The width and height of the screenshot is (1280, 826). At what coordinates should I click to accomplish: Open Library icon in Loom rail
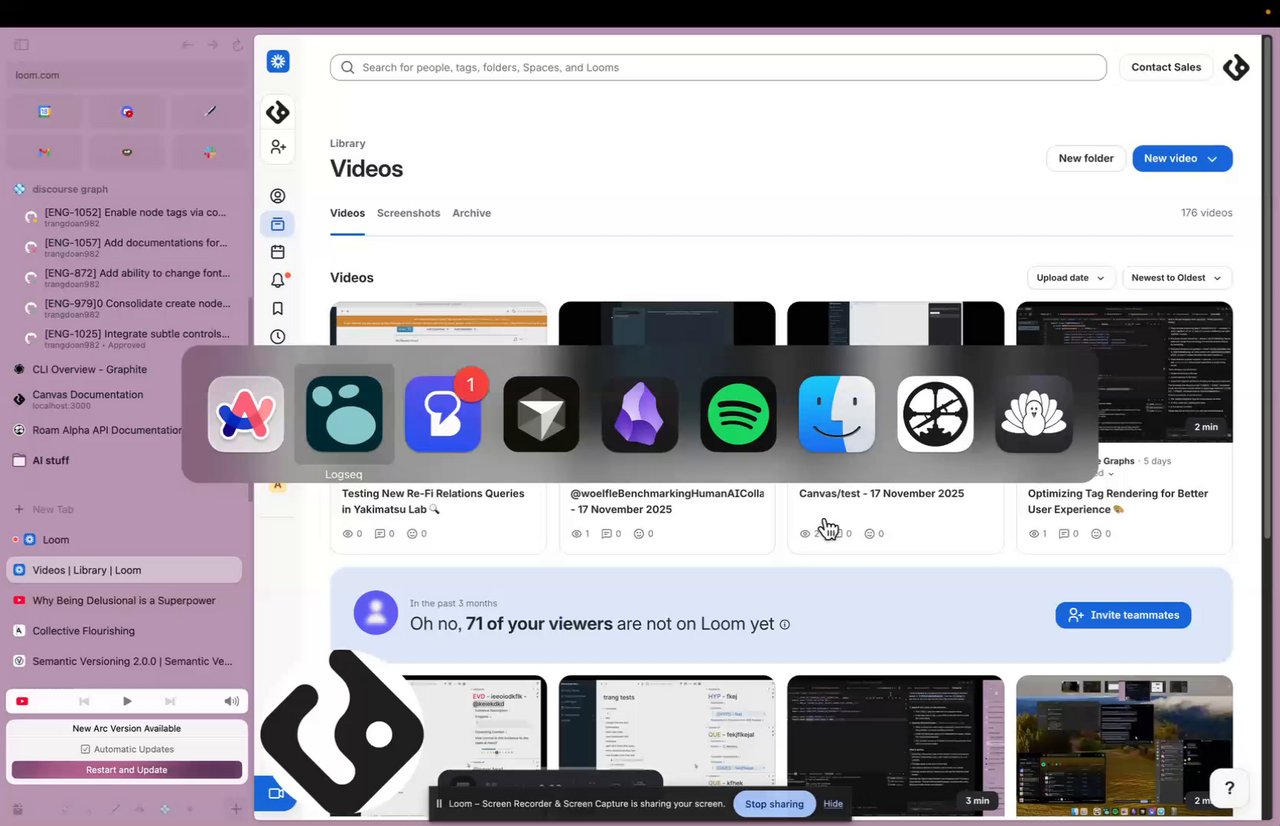[278, 224]
